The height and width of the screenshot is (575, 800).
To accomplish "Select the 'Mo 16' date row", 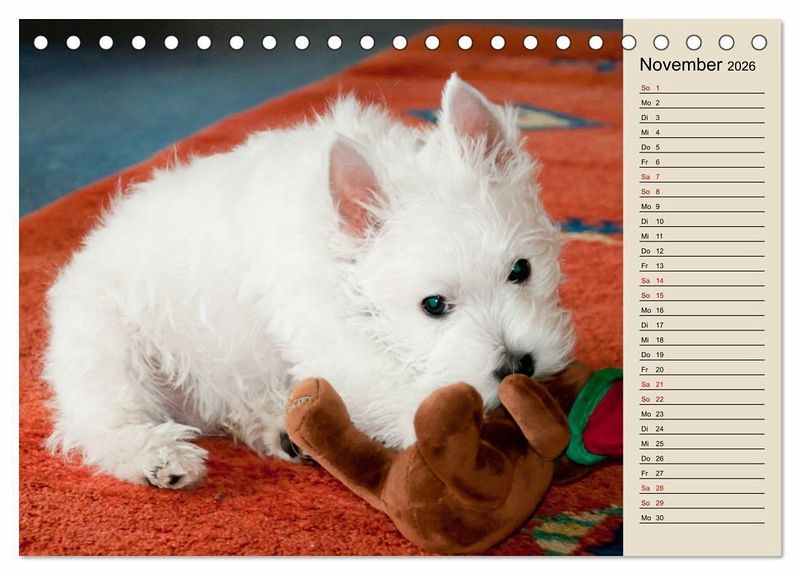I will [702, 310].
